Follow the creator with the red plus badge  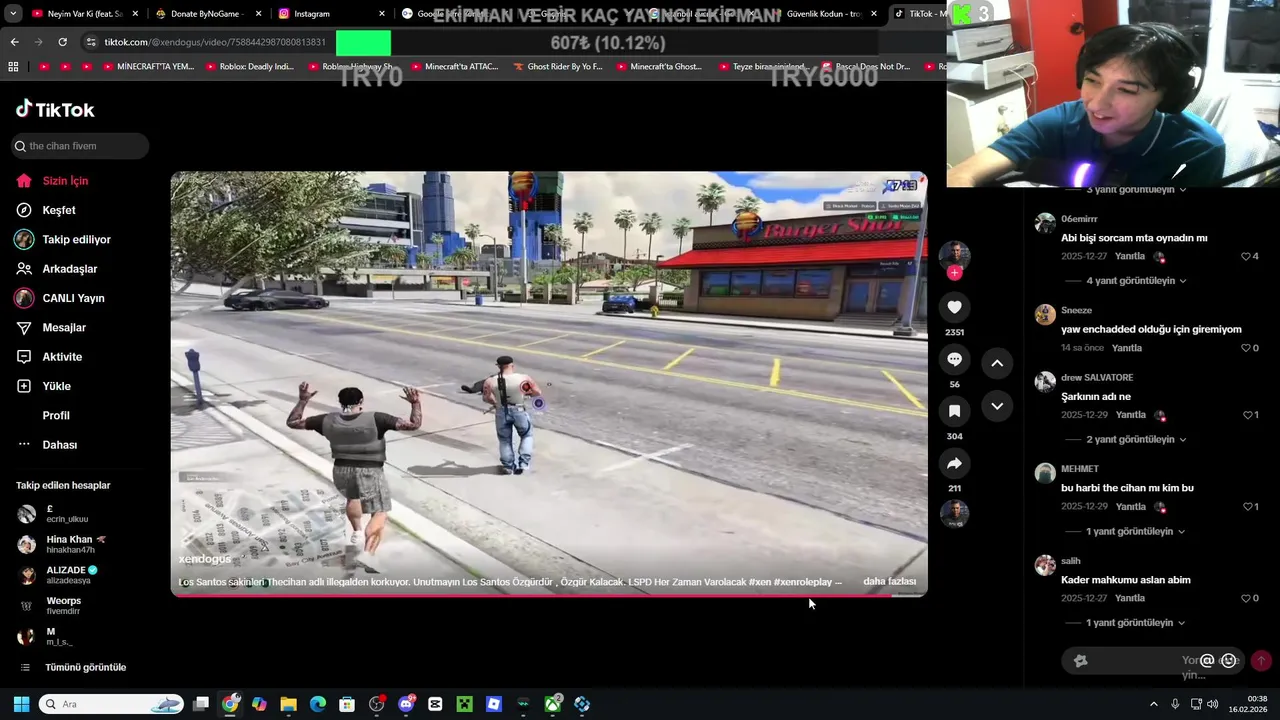click(x=954, y=273)
